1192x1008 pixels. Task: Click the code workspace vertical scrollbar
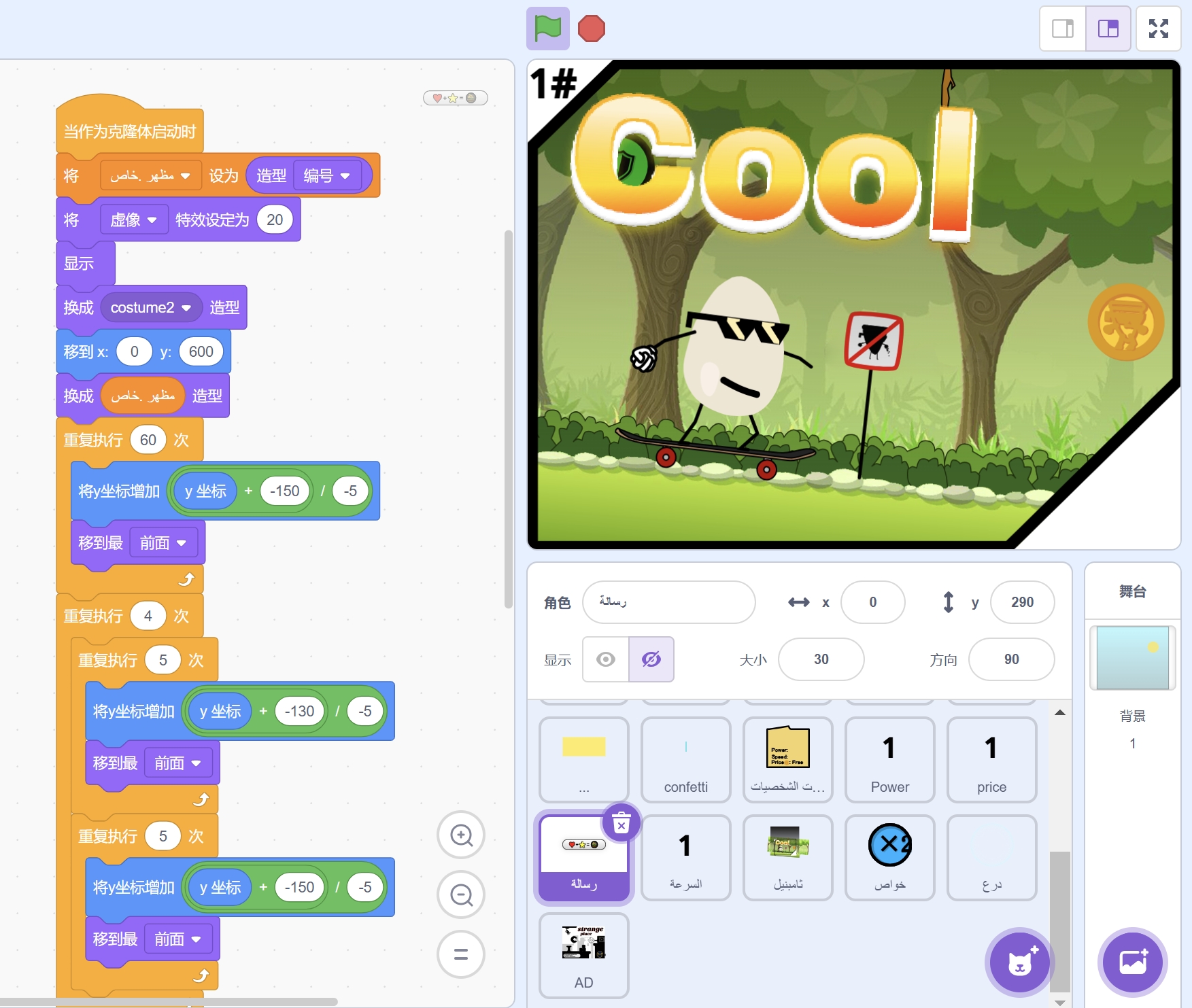pos(508,419)
